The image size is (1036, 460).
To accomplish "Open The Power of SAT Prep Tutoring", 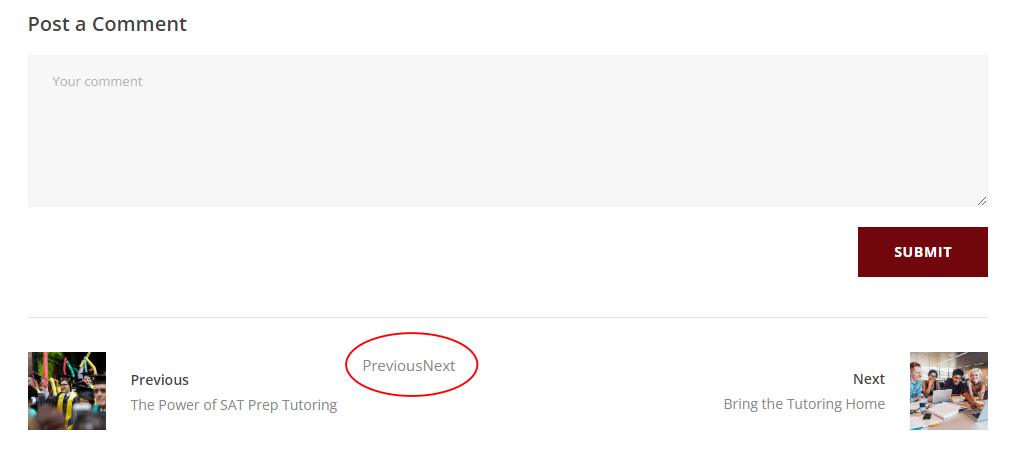I will [x=234, y=404].
